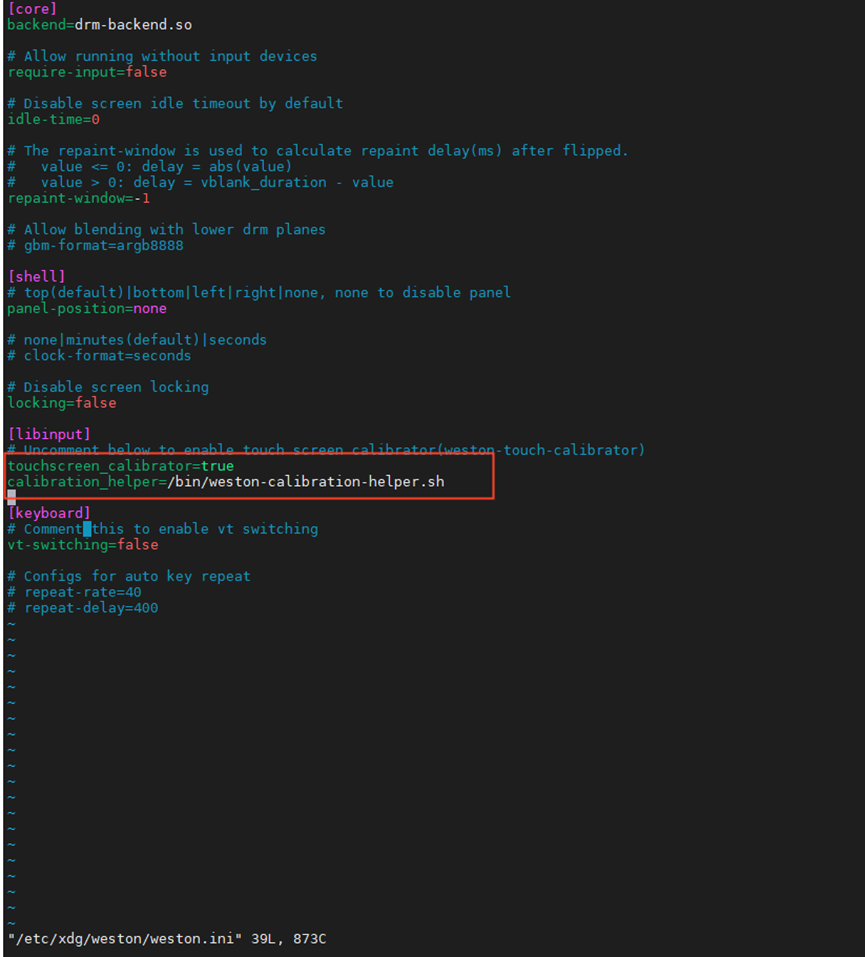Click the calibration_helper path line
The height and width of the screenshot is (957, 865).
226,482
